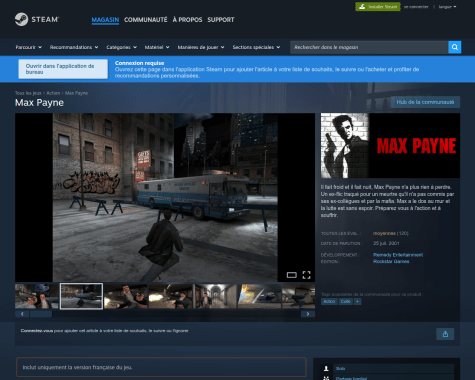Click the thumbnail strip scrollbar handle
Image resolution: width=475 pixels, height=380 pixels.
(x=41, y=314)
